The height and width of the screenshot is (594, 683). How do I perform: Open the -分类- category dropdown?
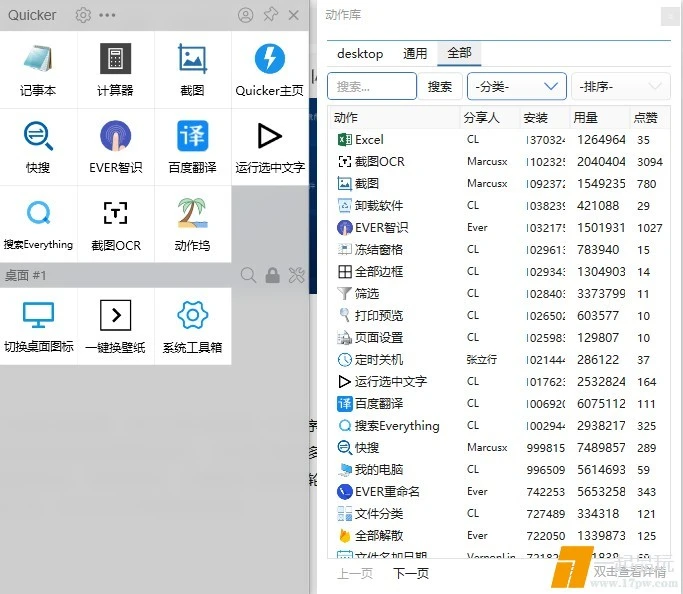tap(516, 87)
